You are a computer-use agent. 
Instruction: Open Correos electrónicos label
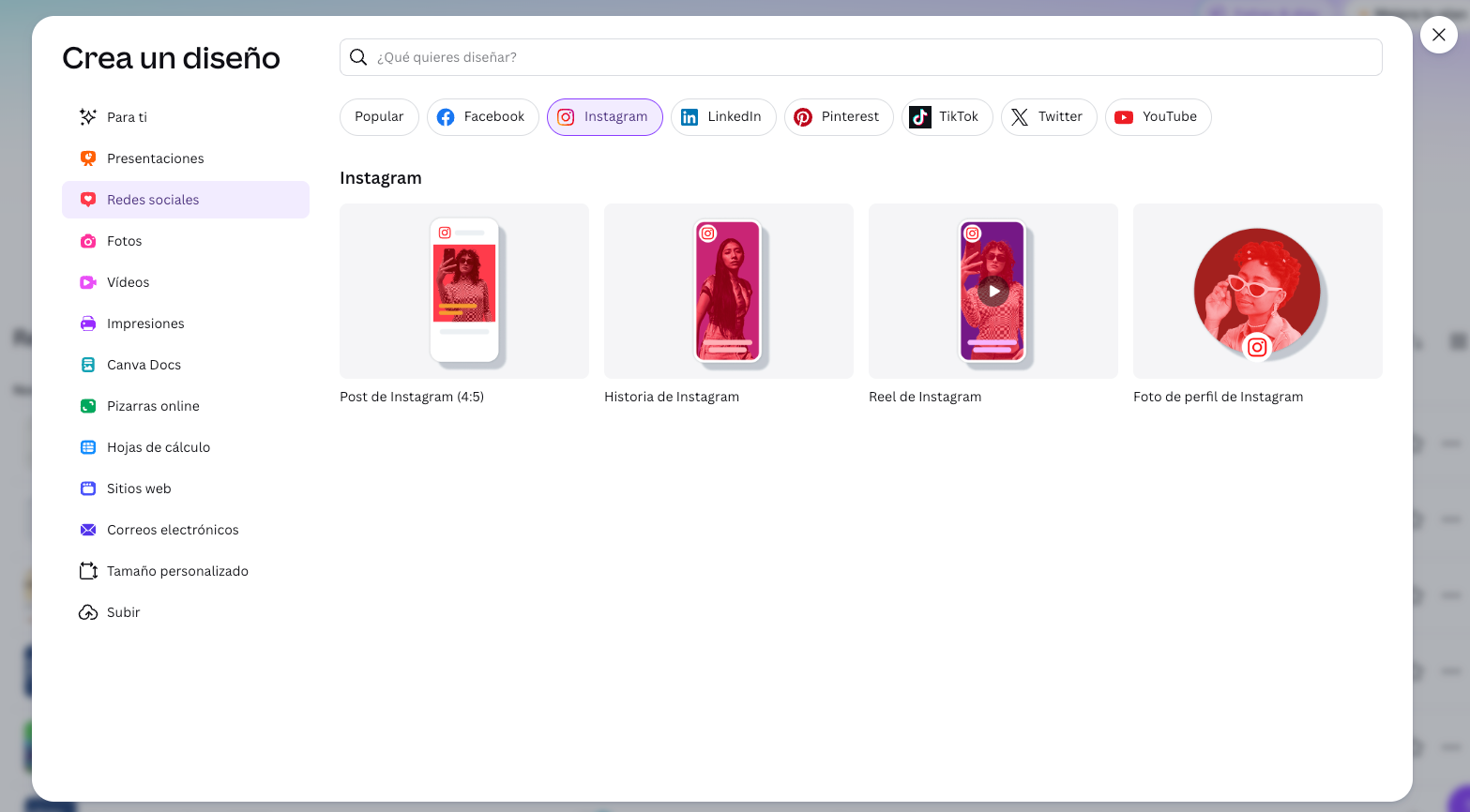point(173,530)
